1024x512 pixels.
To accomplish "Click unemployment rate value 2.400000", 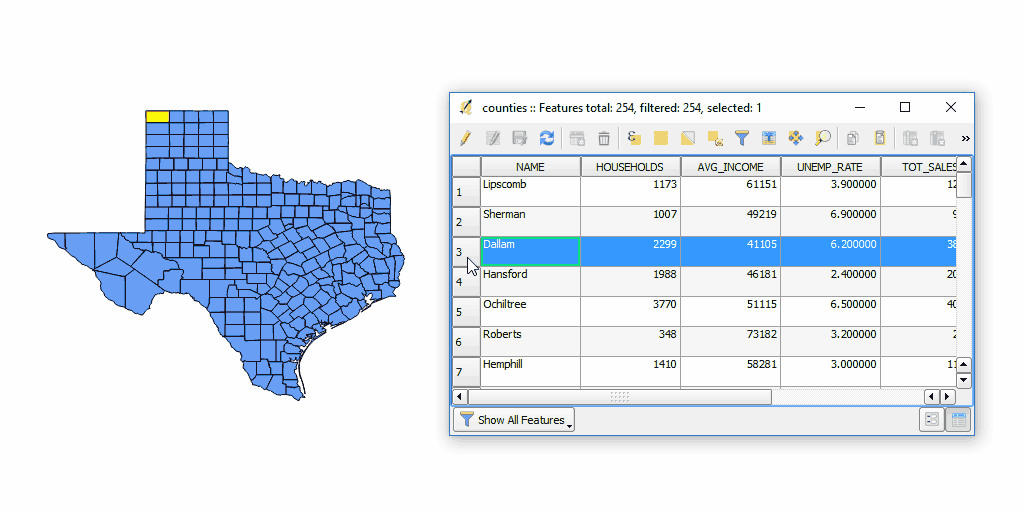I will pyautogui.click(x=830, y=282).
